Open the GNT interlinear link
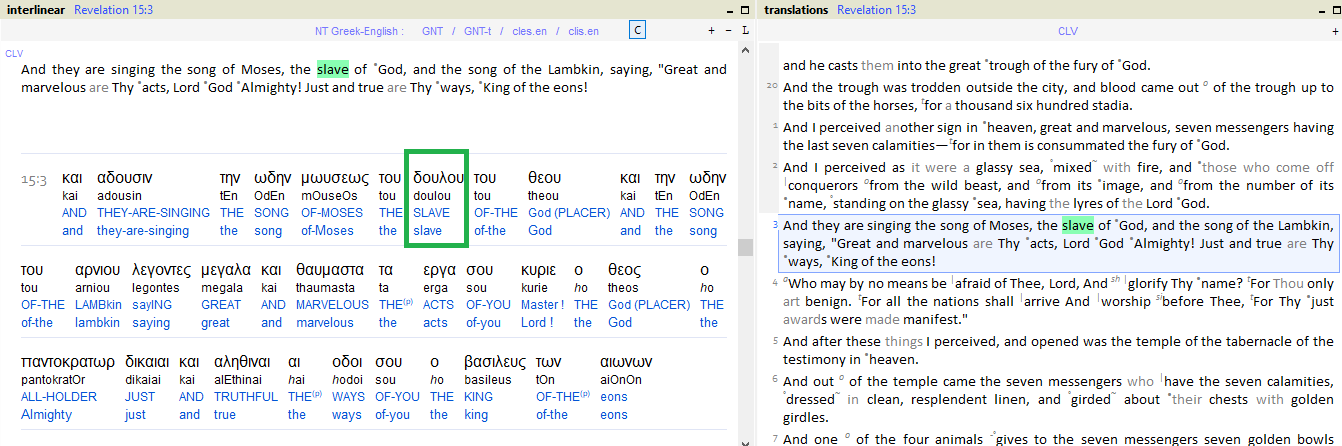This screenshot has width=1342, height=446. point(432,31)
